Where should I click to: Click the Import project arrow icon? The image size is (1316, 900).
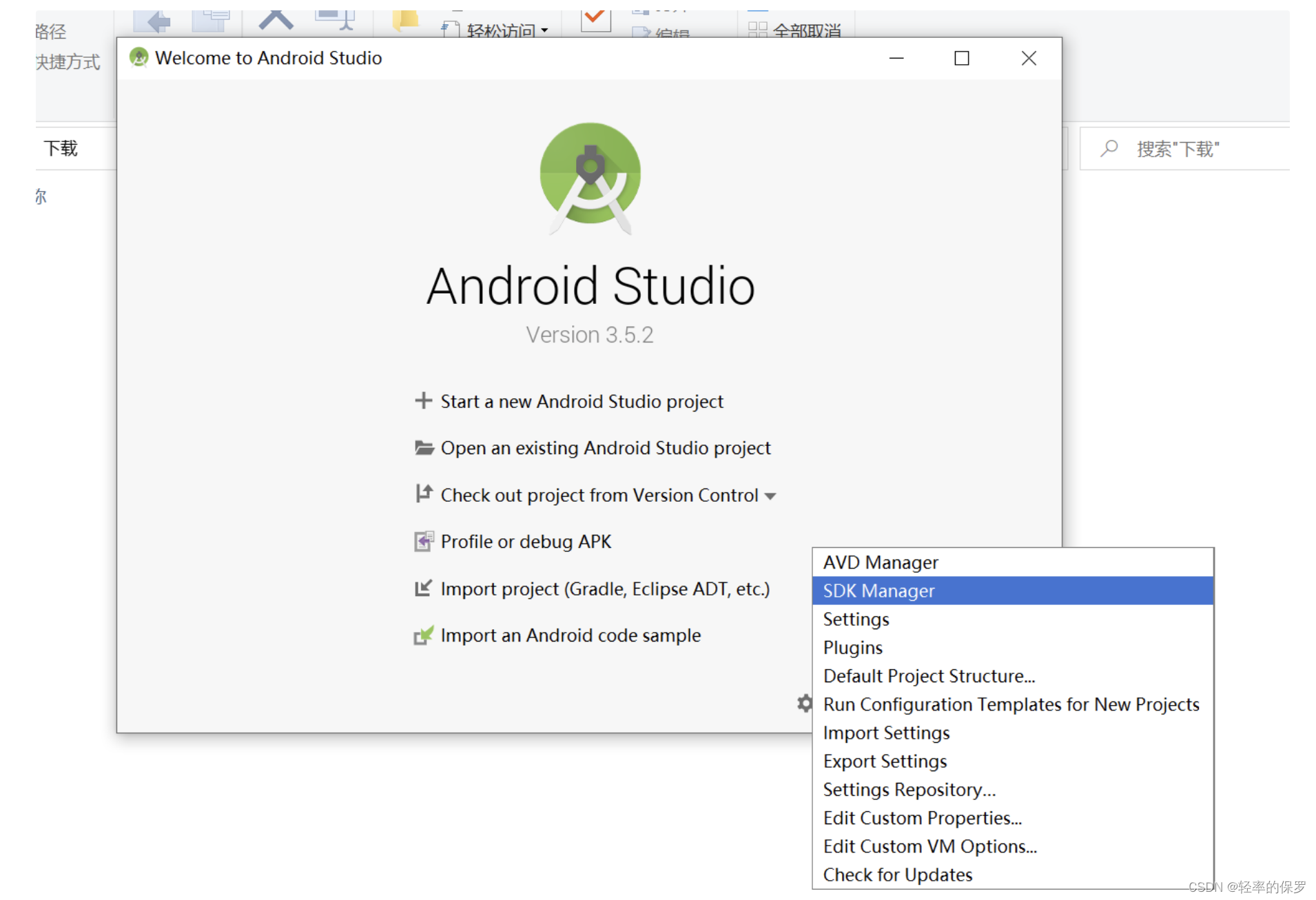423,588
